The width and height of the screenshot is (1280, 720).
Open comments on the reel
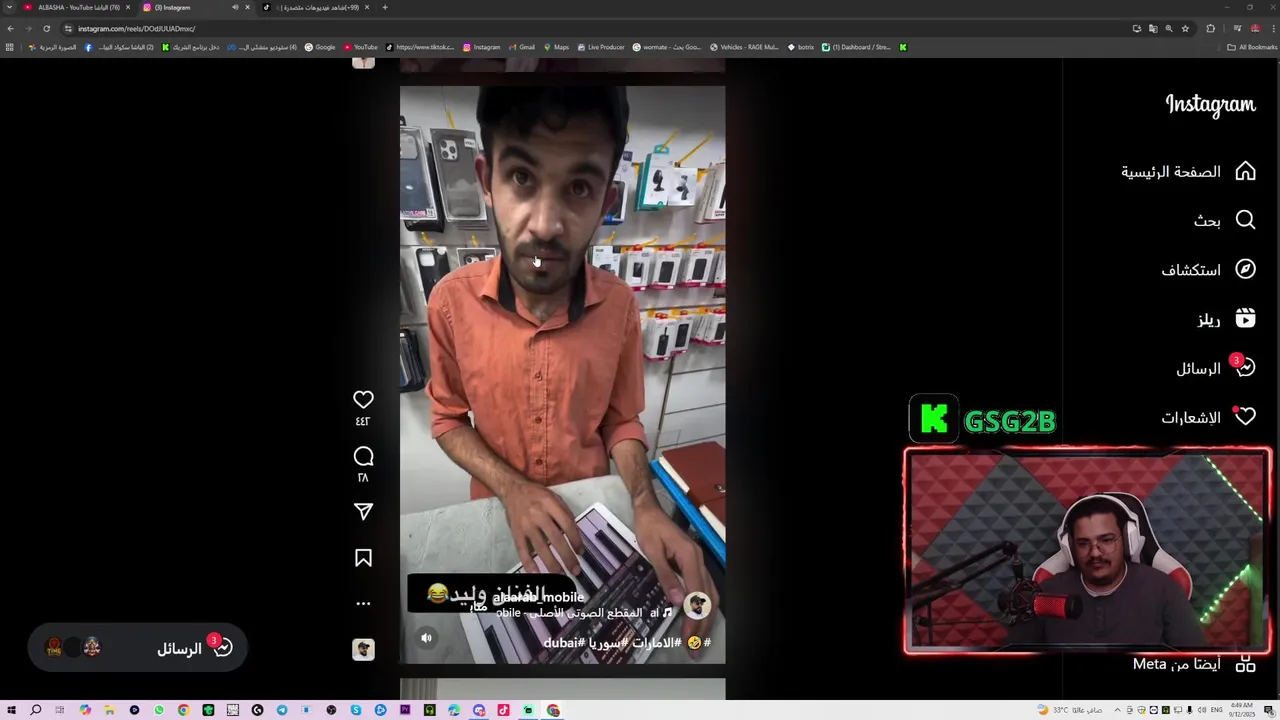point(363,456)
